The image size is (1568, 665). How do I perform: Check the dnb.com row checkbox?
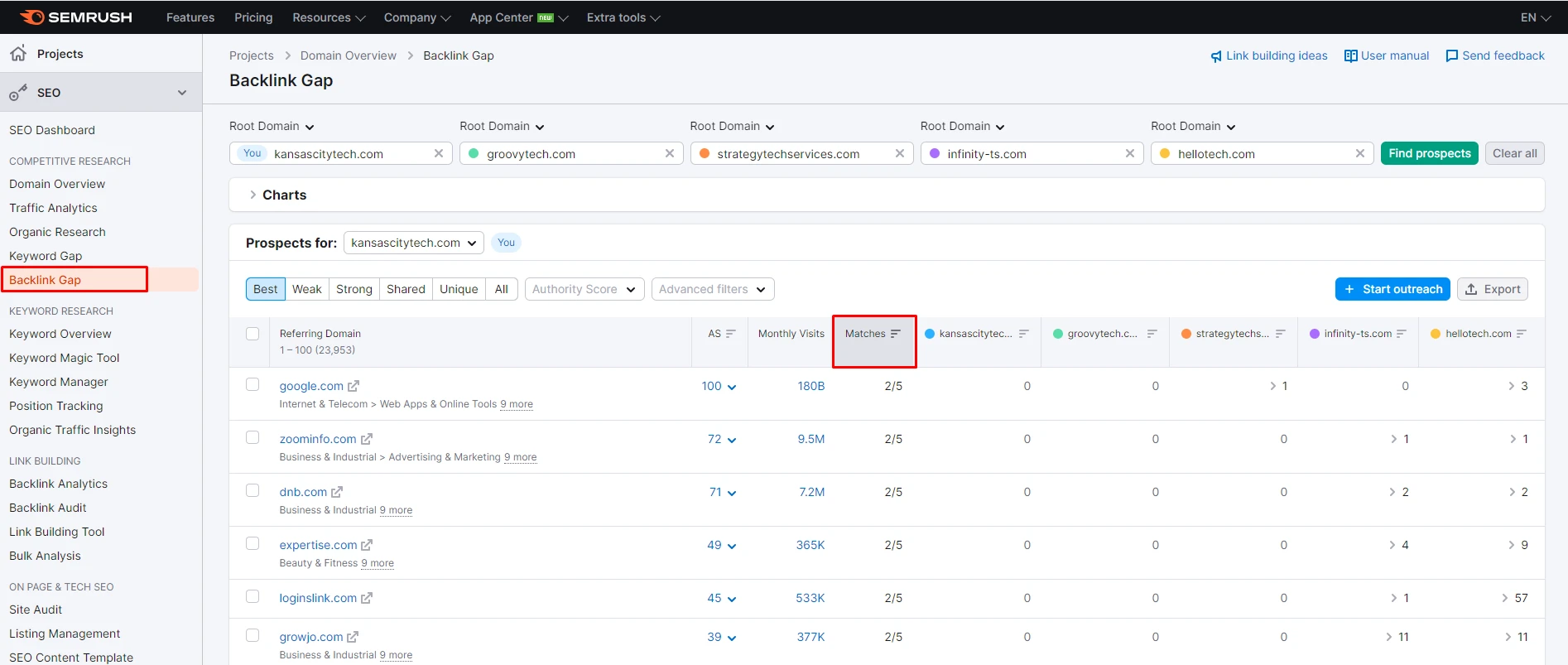(x=253, y=490)
